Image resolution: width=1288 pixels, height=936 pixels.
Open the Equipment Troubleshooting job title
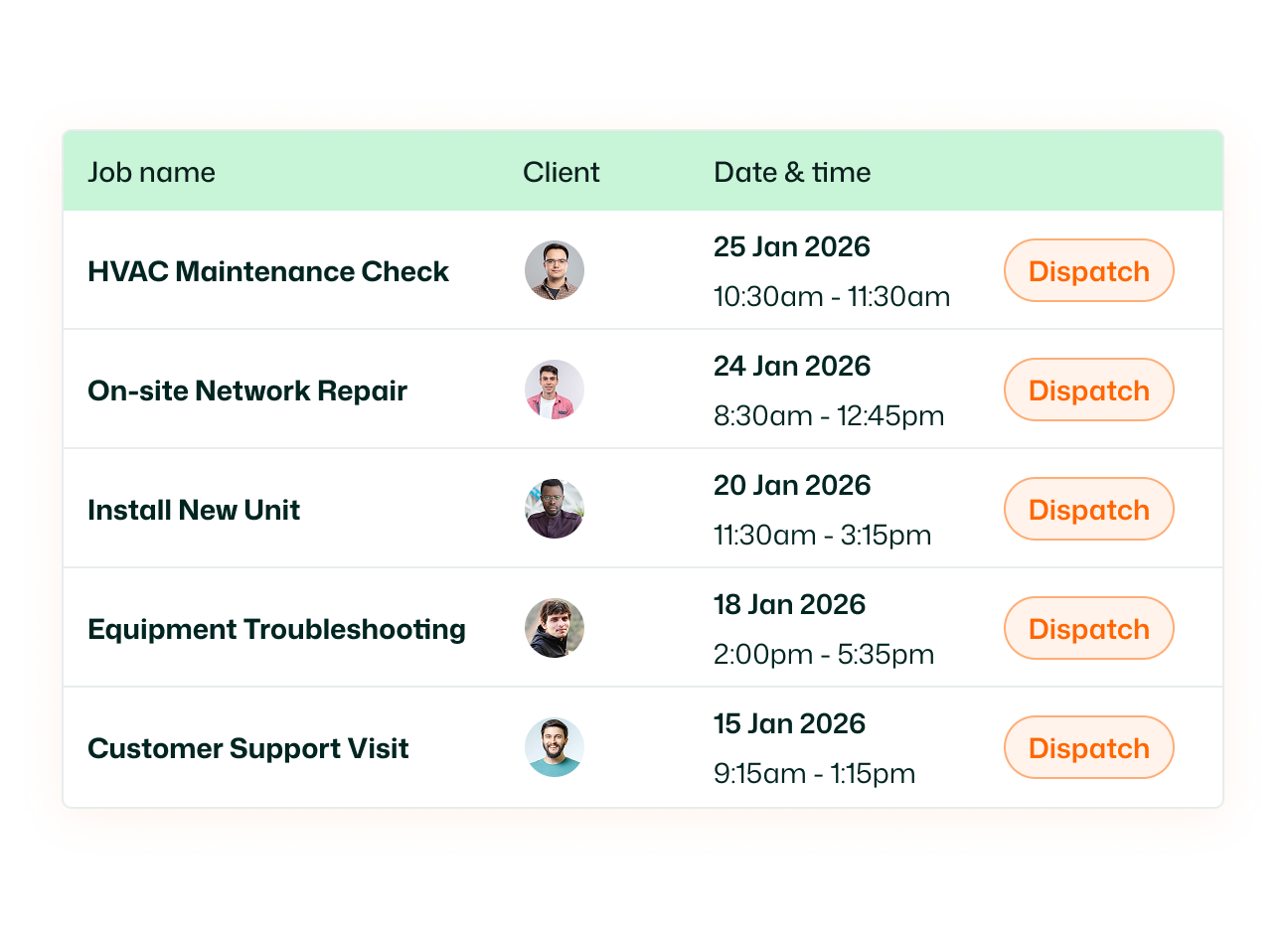tap(276, 629)
